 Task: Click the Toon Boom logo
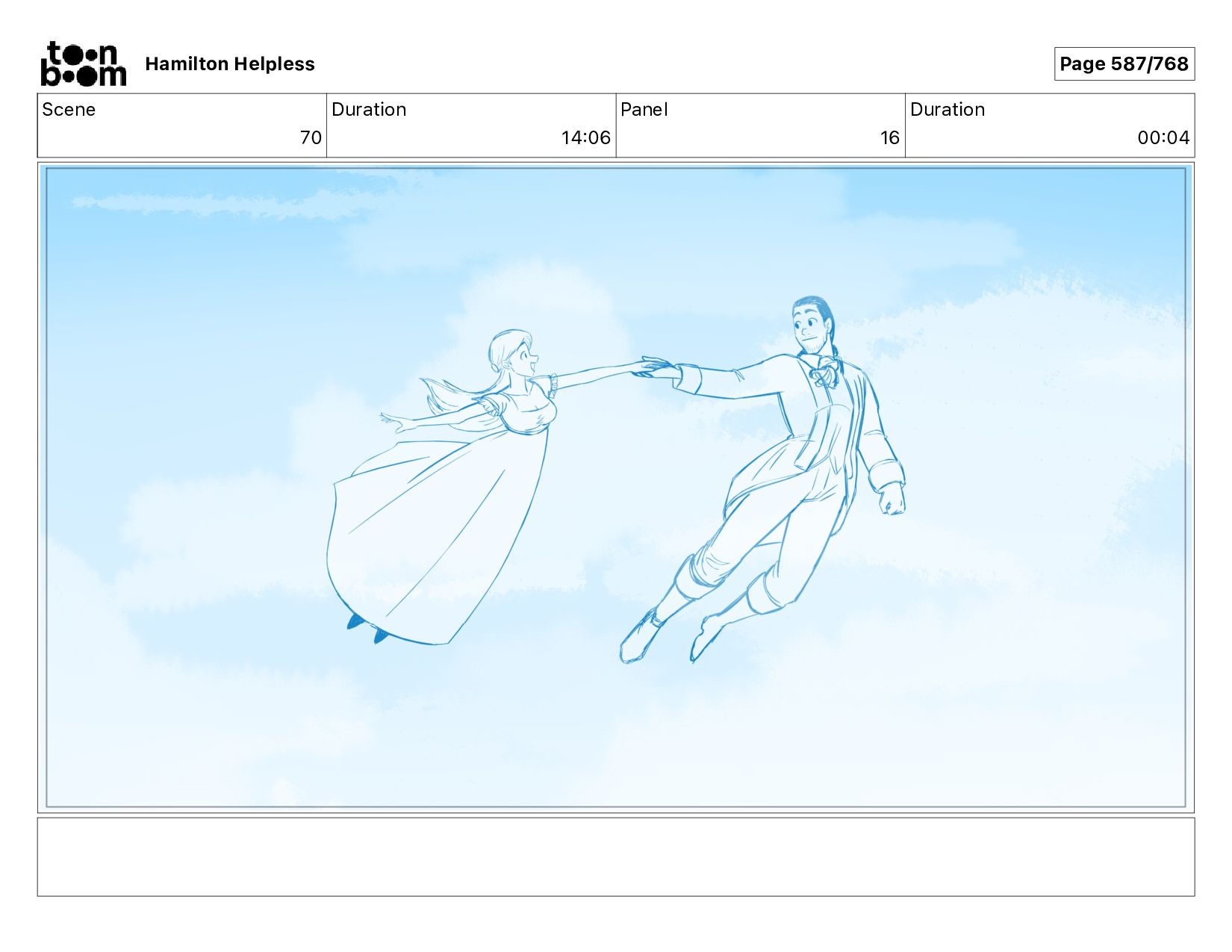[83, 63]
